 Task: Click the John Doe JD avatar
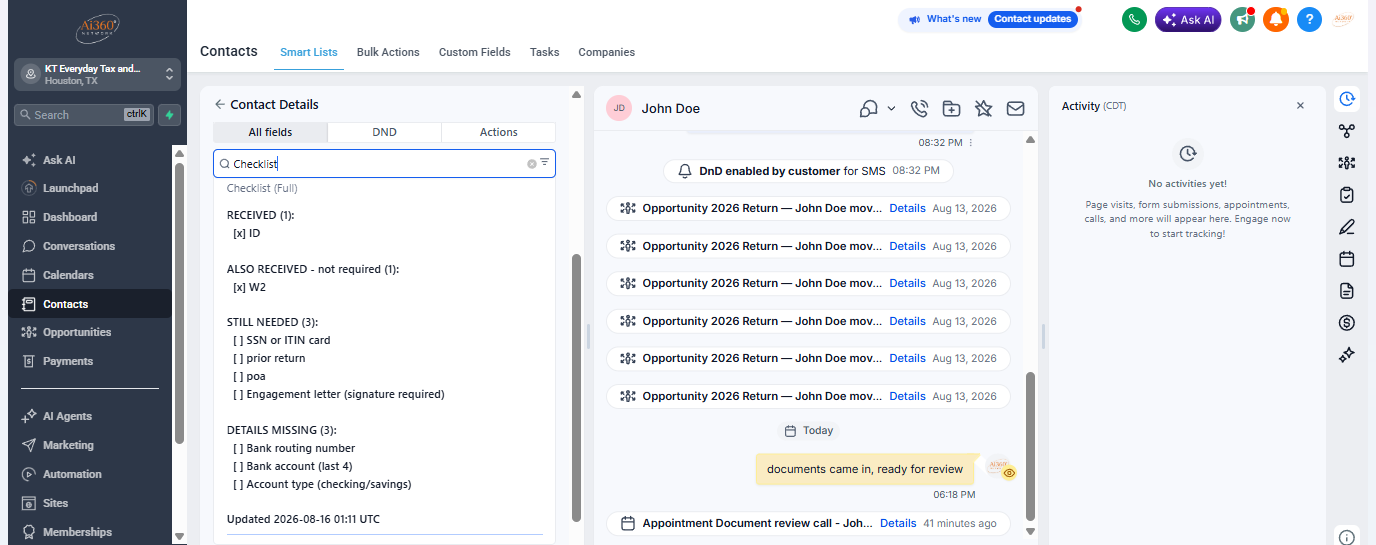[x=619, y=108]
